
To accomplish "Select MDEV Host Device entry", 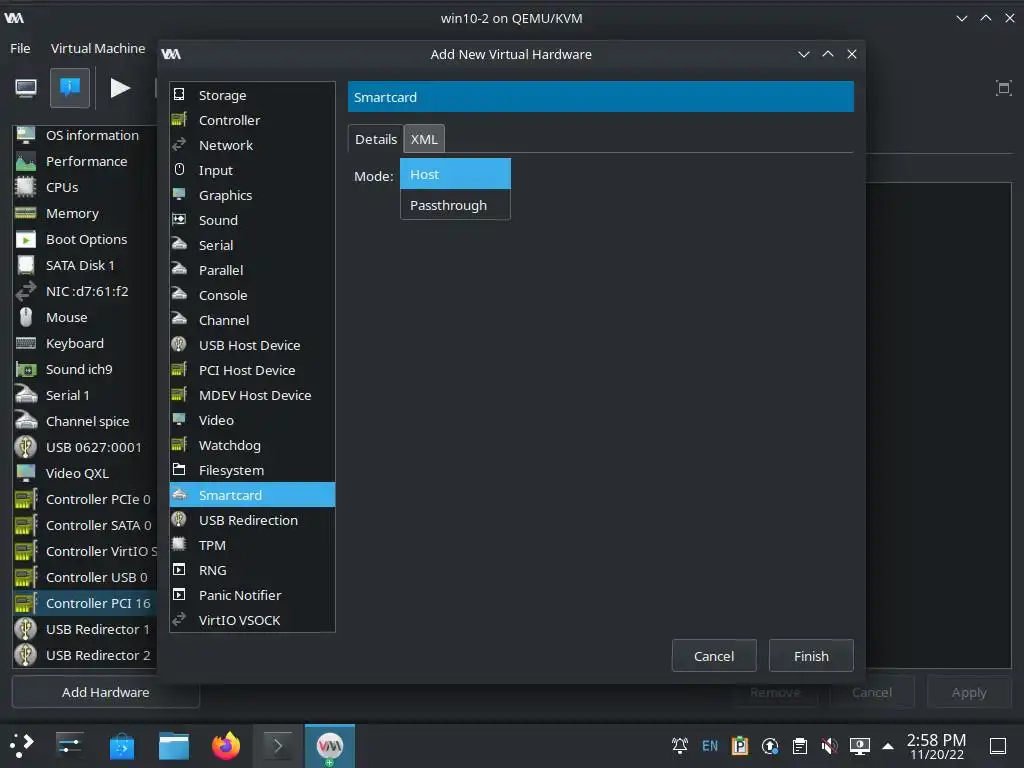I will tap(252, 395).
